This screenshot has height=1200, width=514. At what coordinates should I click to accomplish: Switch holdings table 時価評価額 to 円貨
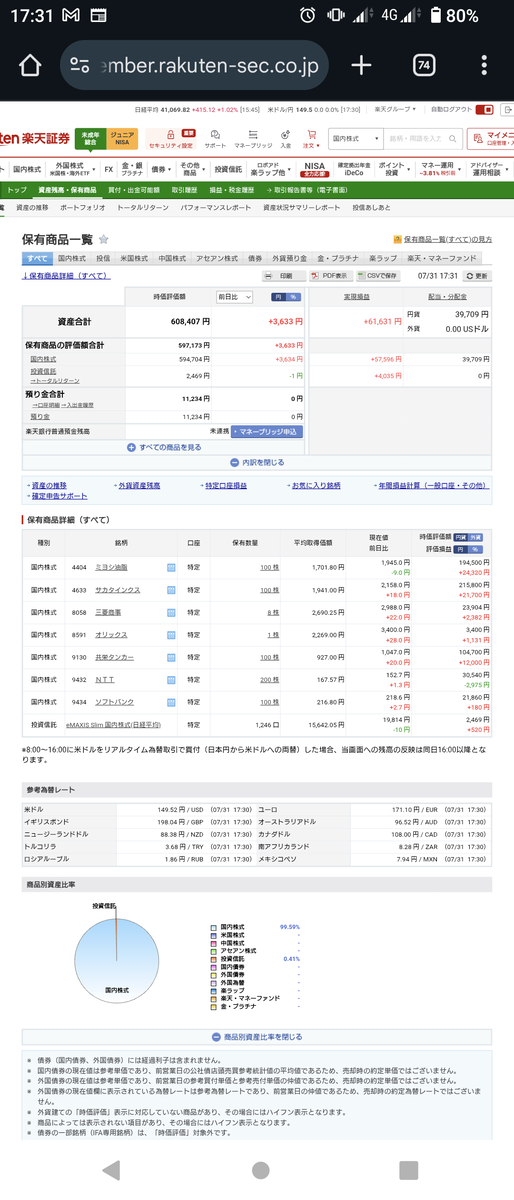[x=461, y=537]
